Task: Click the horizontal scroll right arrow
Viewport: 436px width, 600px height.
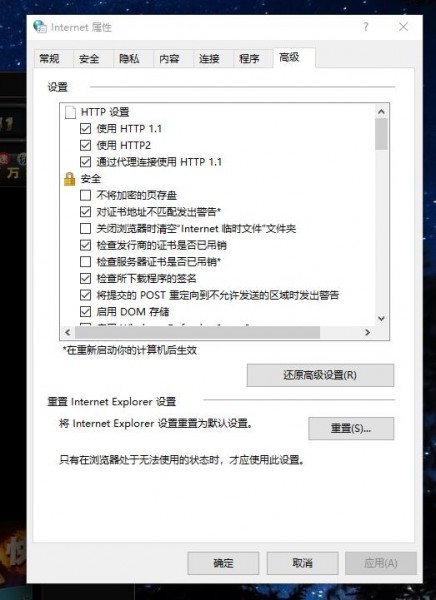Action: (x=367, y=332)
